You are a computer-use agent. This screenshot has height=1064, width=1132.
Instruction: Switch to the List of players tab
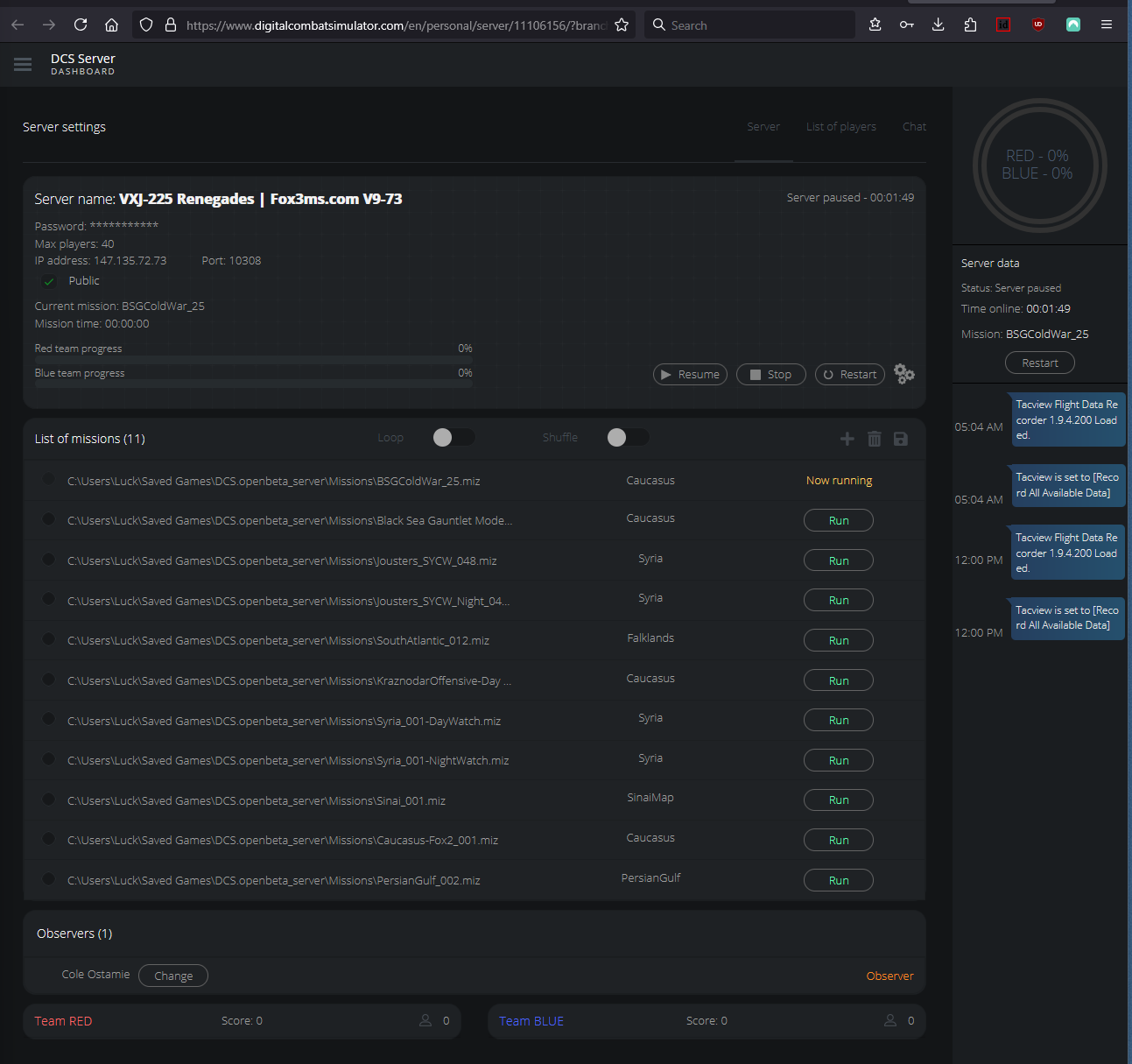[841, 127]
